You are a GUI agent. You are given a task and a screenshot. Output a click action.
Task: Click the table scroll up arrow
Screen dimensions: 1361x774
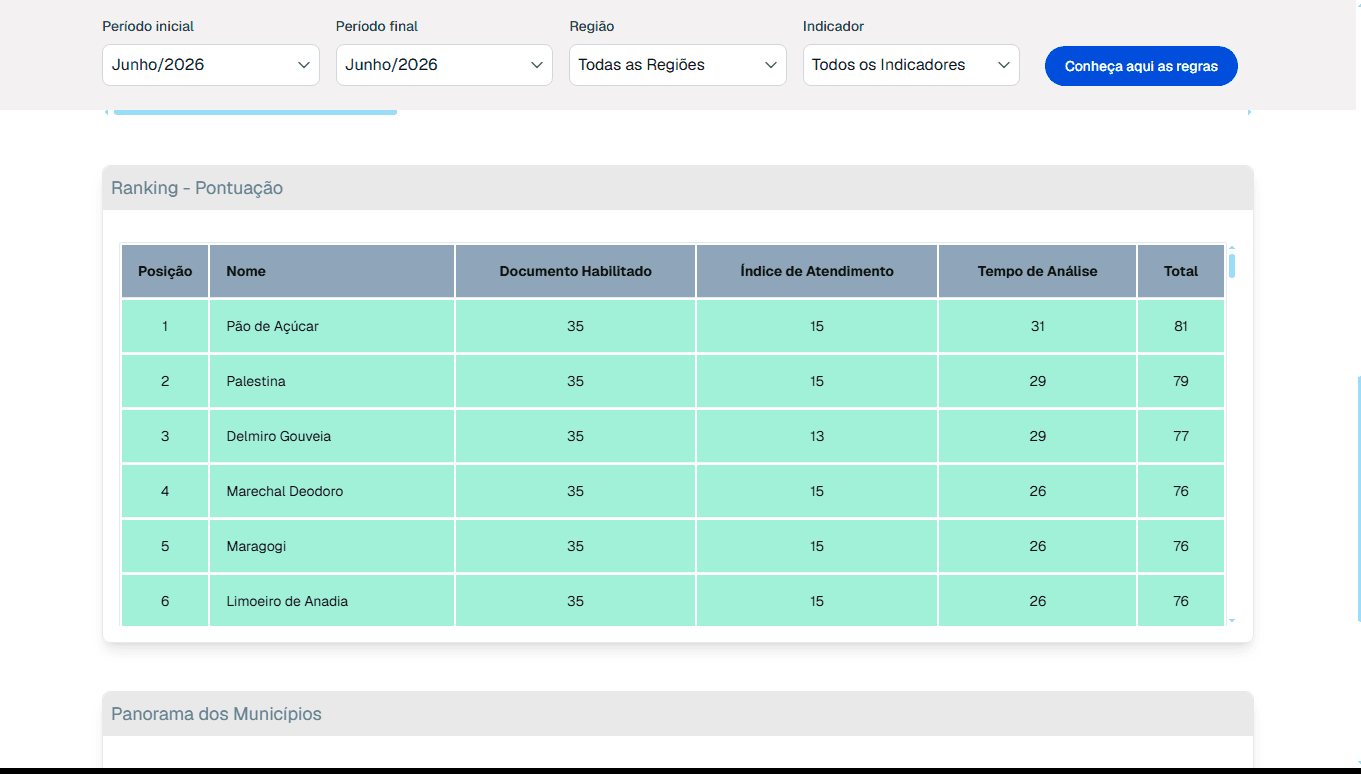pyautogui.click(x=1232, y=248)
